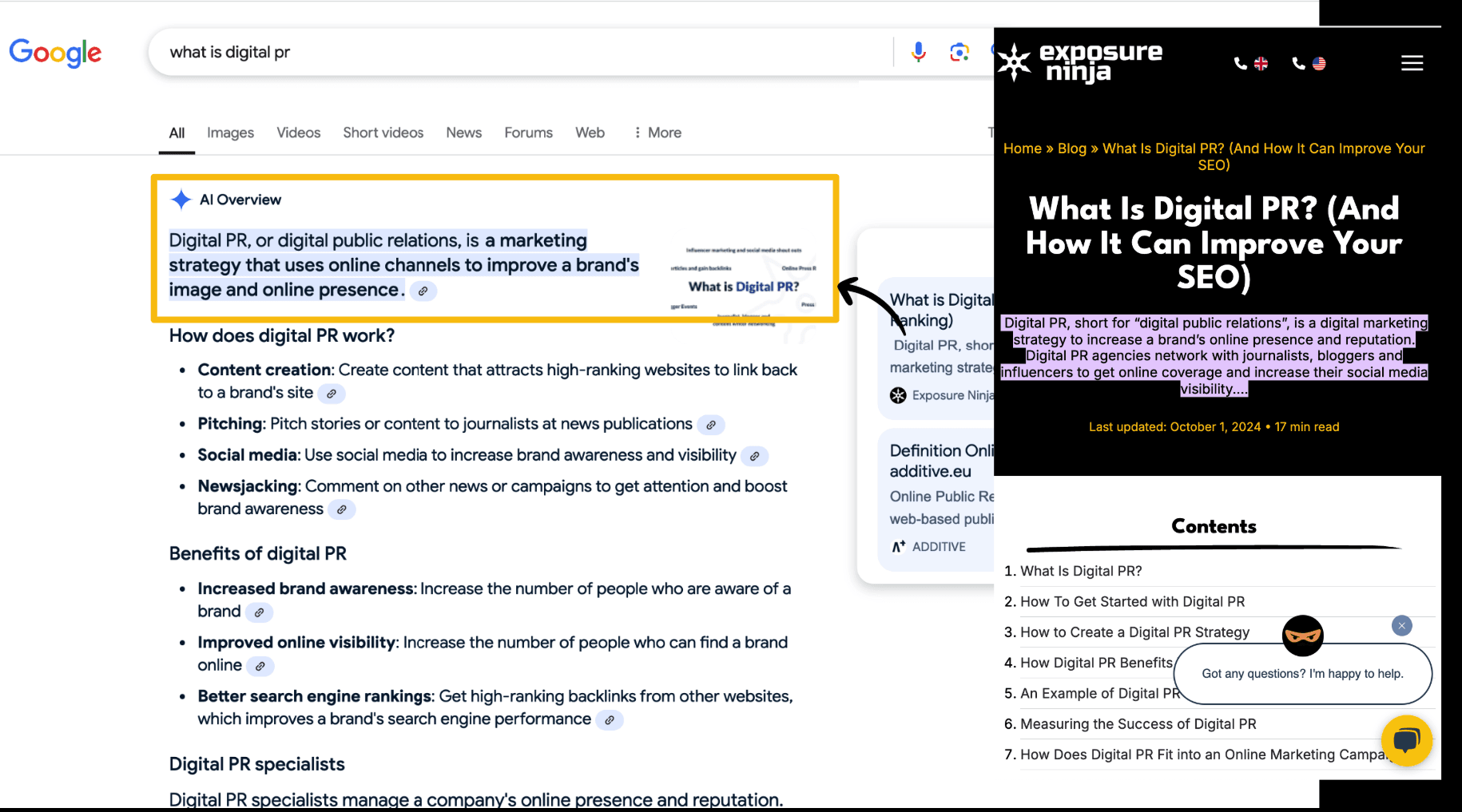Close the chat help popup
This screenshot has width=1462, height=812.
coord(1401,626)
